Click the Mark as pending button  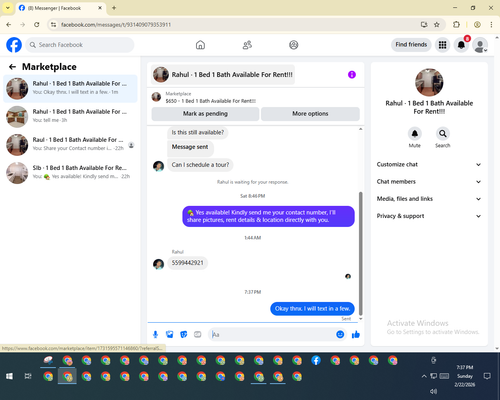[205, 114]
